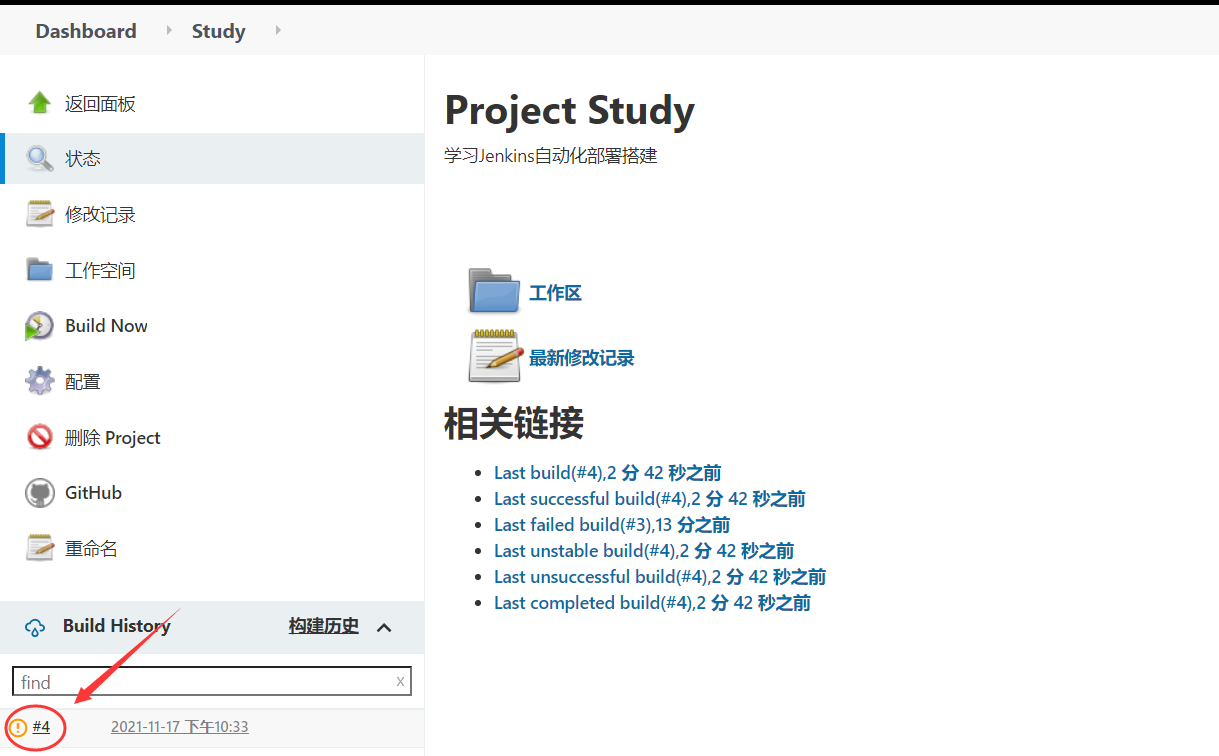Click the green up-arrow 返回面板 icon
Image resolution: width=1219 pixels, height=756 pixels.
click(39, 103)
